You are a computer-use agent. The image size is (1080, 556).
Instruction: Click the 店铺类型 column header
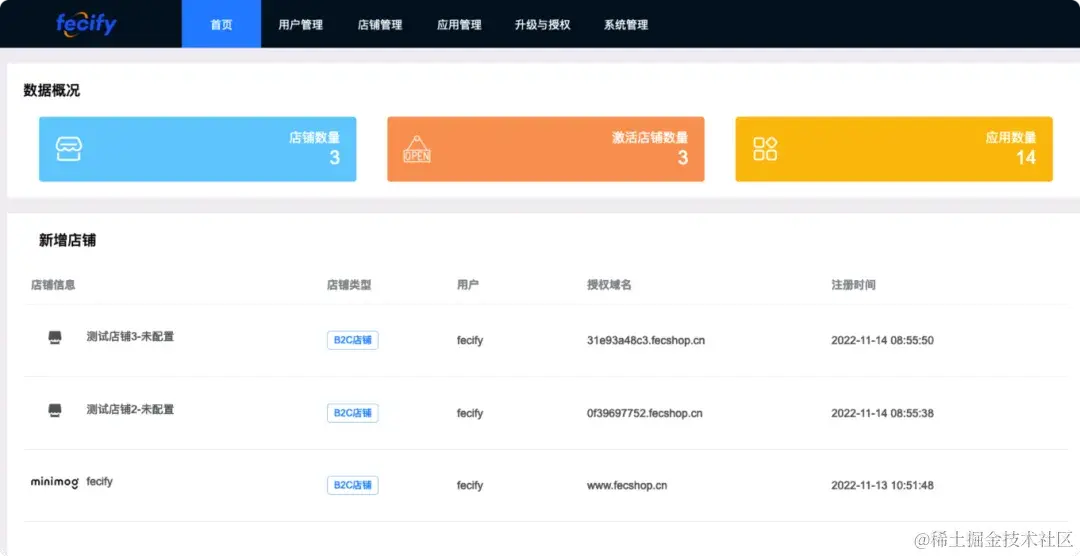tap(349, 285)
